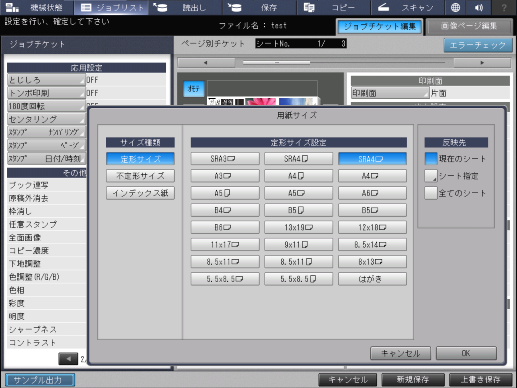
Task: Choose はがき postcard paper size
Action: (x=373, y=279)
